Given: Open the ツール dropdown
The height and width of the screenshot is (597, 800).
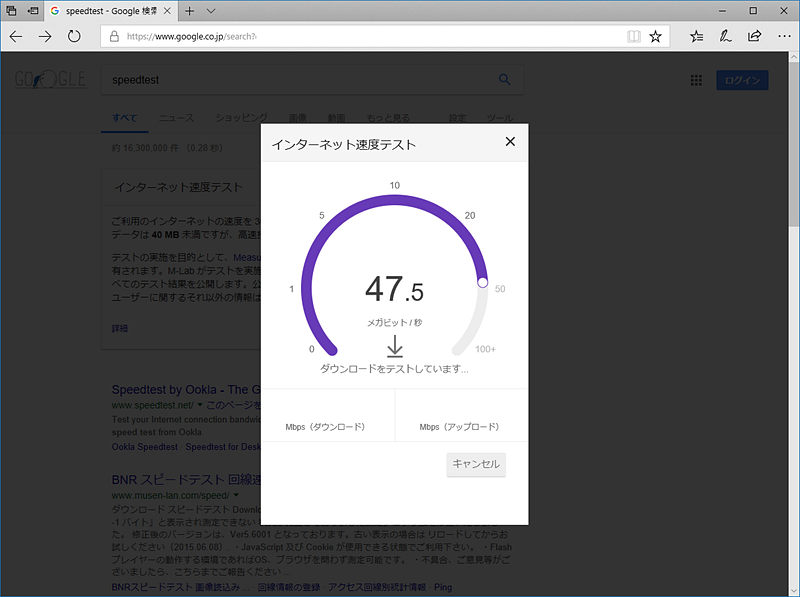Looking at the screenshot, I should click(500, 117).
